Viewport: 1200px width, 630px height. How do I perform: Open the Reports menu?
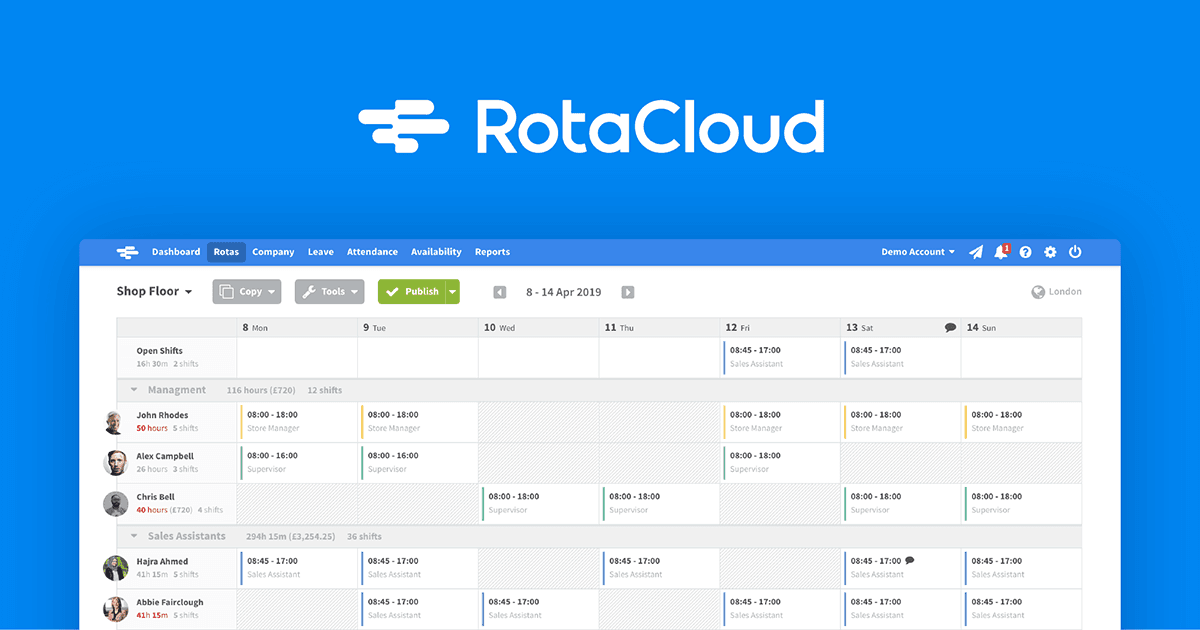(492, 252)
